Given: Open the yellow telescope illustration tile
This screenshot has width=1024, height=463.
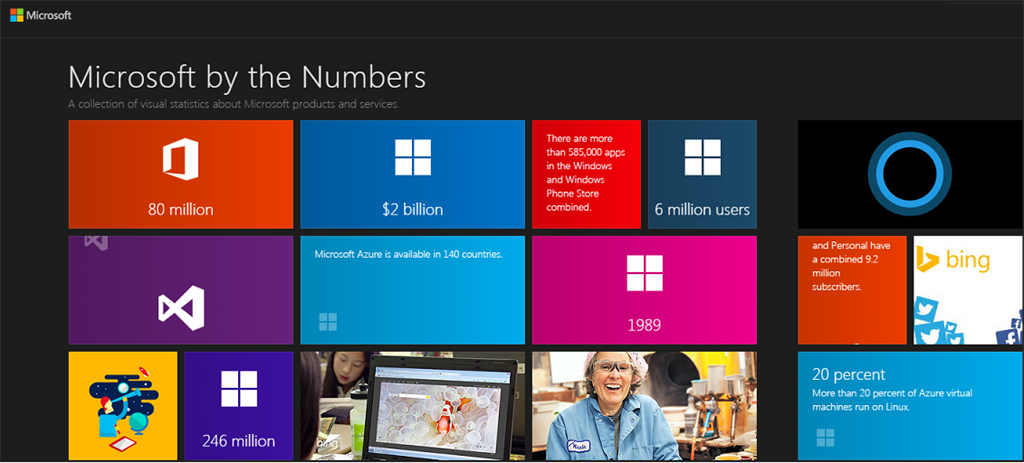Looking at the screenshot, I should click(123, 406).
